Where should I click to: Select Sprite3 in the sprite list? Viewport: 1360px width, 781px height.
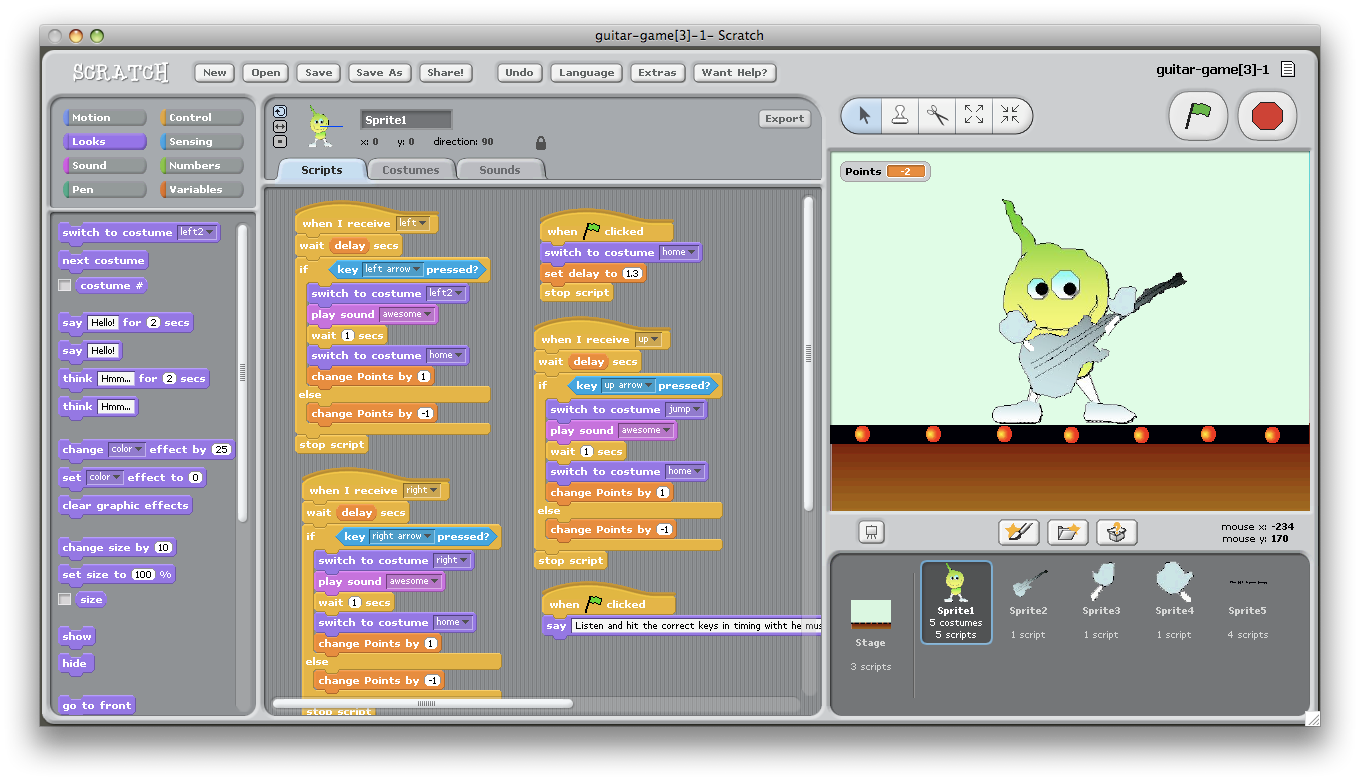click(x=1101, y=602)
